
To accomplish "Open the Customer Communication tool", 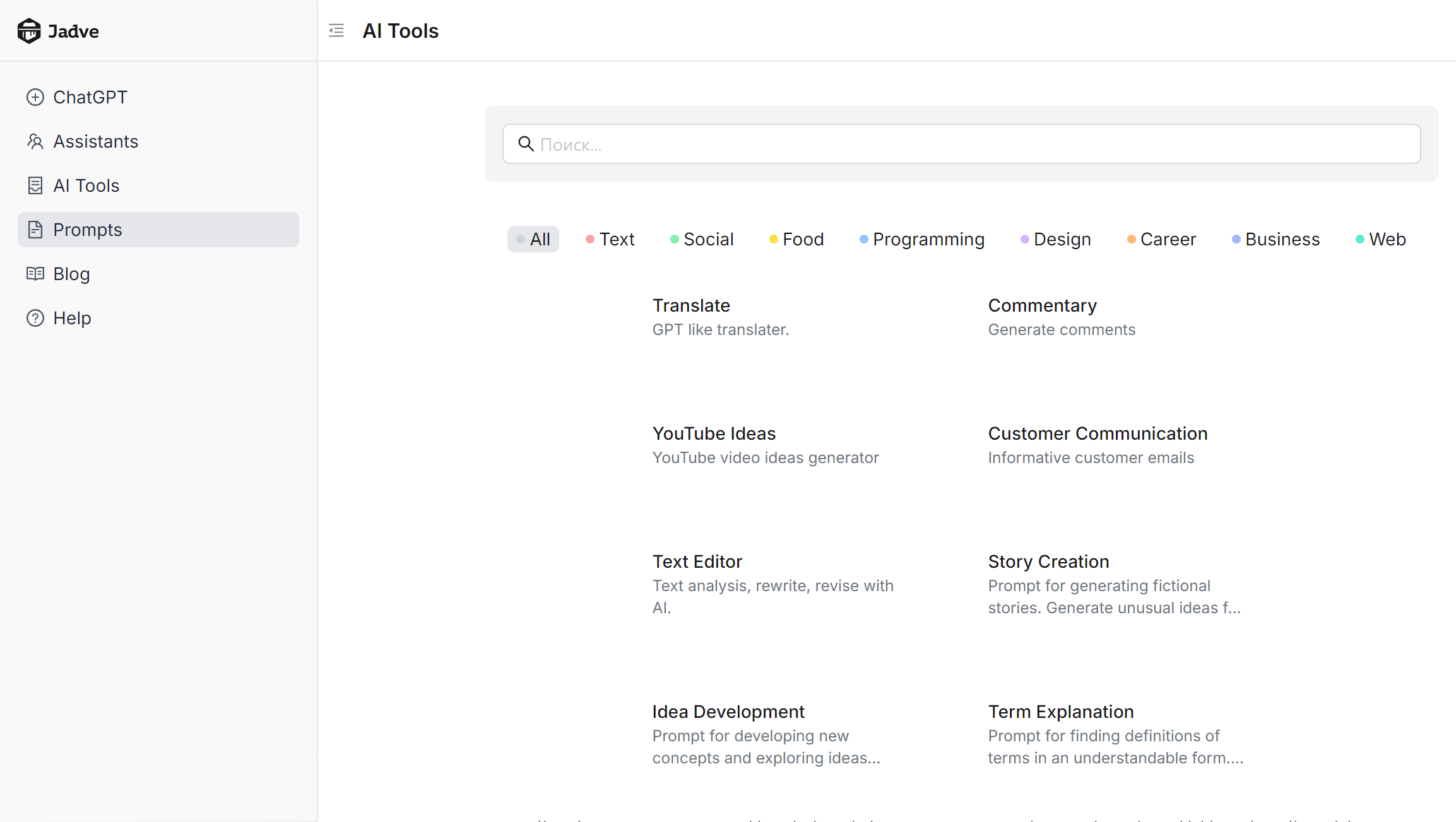I will tap(1098, 433).
